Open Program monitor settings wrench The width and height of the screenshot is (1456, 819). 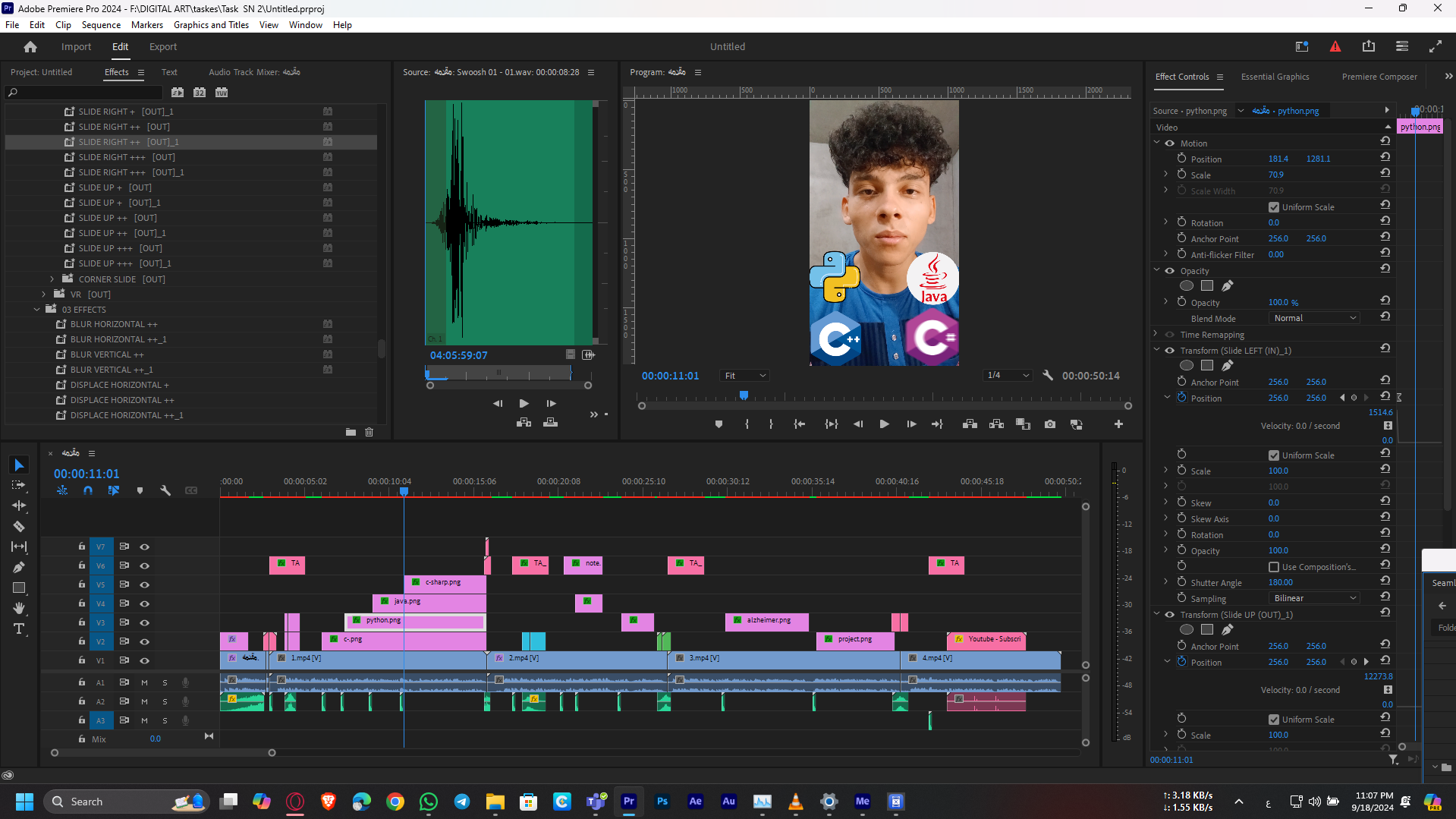click(x=1048, y=375)
